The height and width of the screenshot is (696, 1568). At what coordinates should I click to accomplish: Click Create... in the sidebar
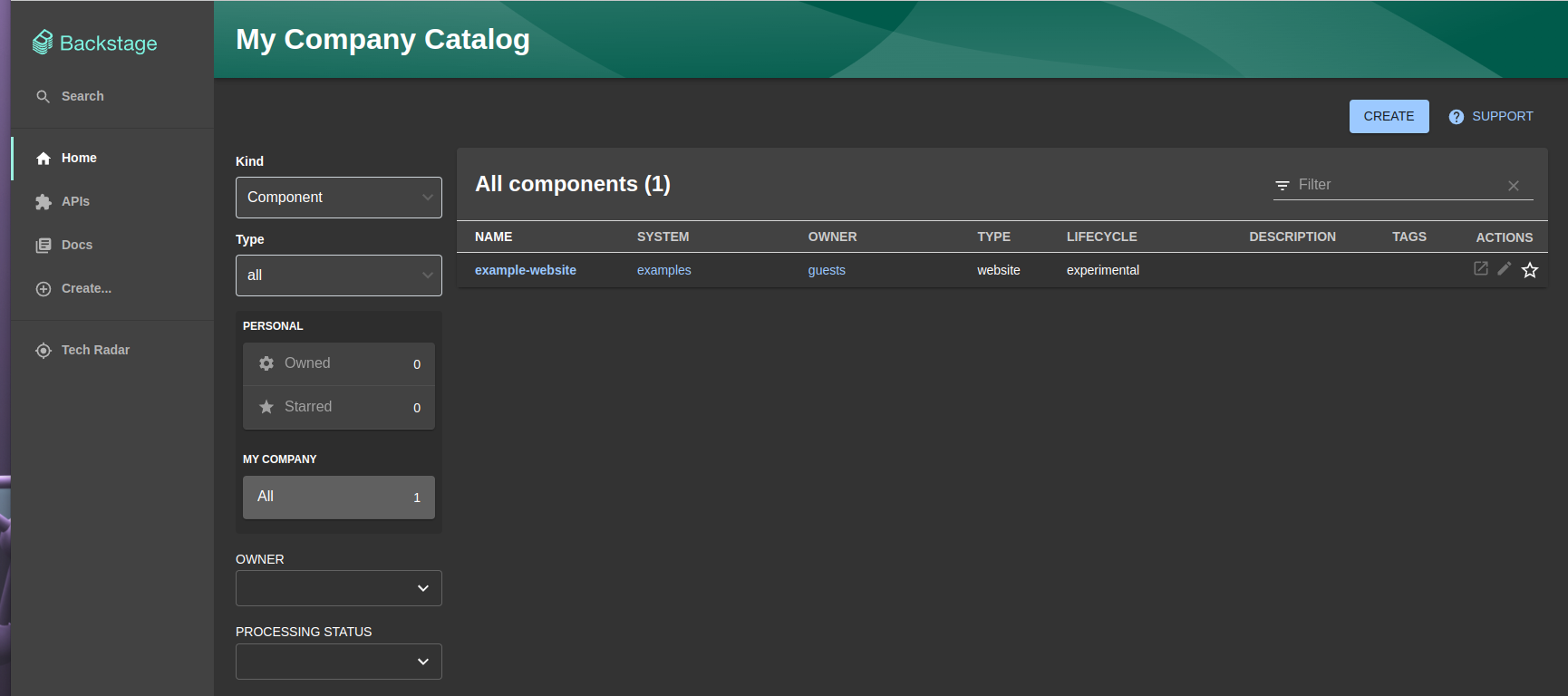[x=86, y=288]
